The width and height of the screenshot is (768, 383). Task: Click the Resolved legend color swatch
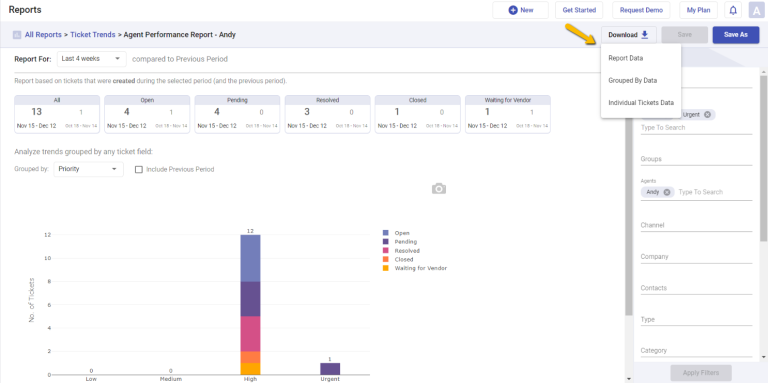click(386, 251)
